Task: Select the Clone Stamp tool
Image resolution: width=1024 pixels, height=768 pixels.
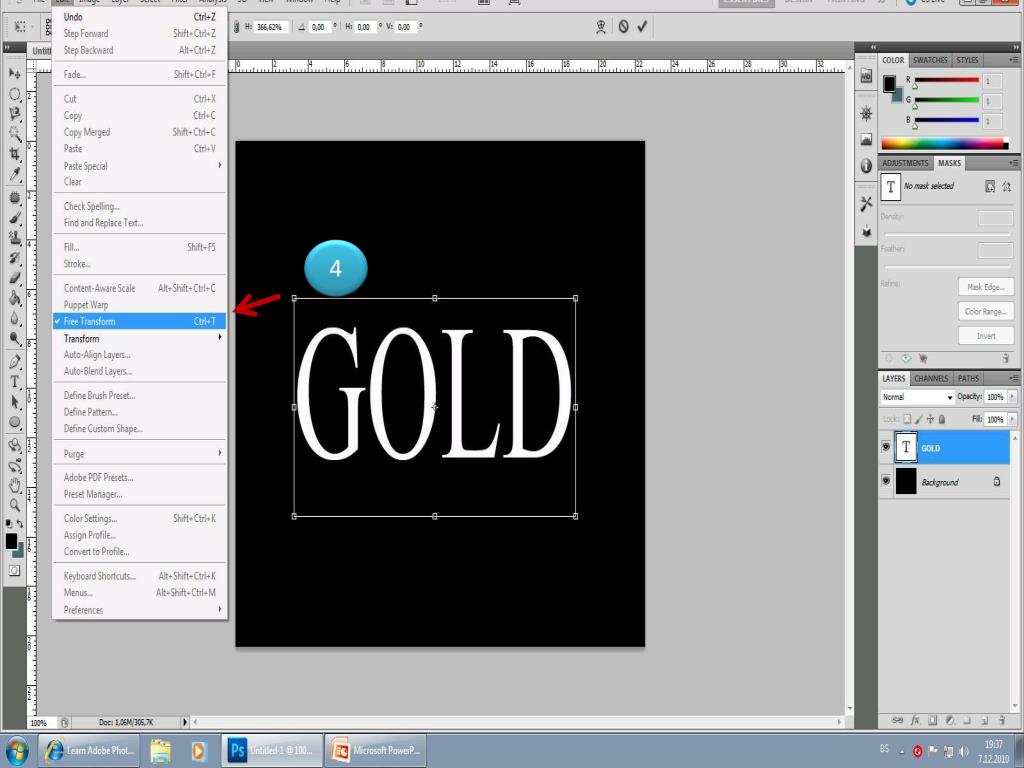Action: click(14, 238)
